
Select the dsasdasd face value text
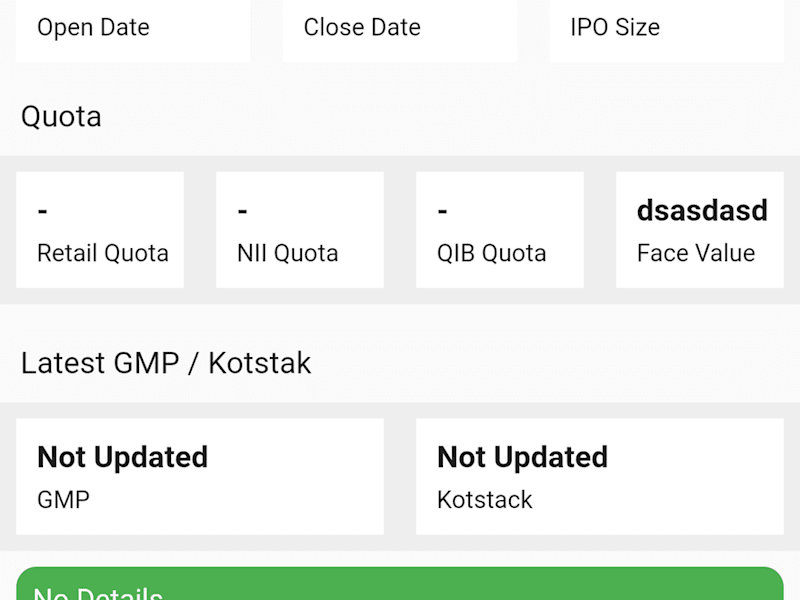tap(702, 210)
